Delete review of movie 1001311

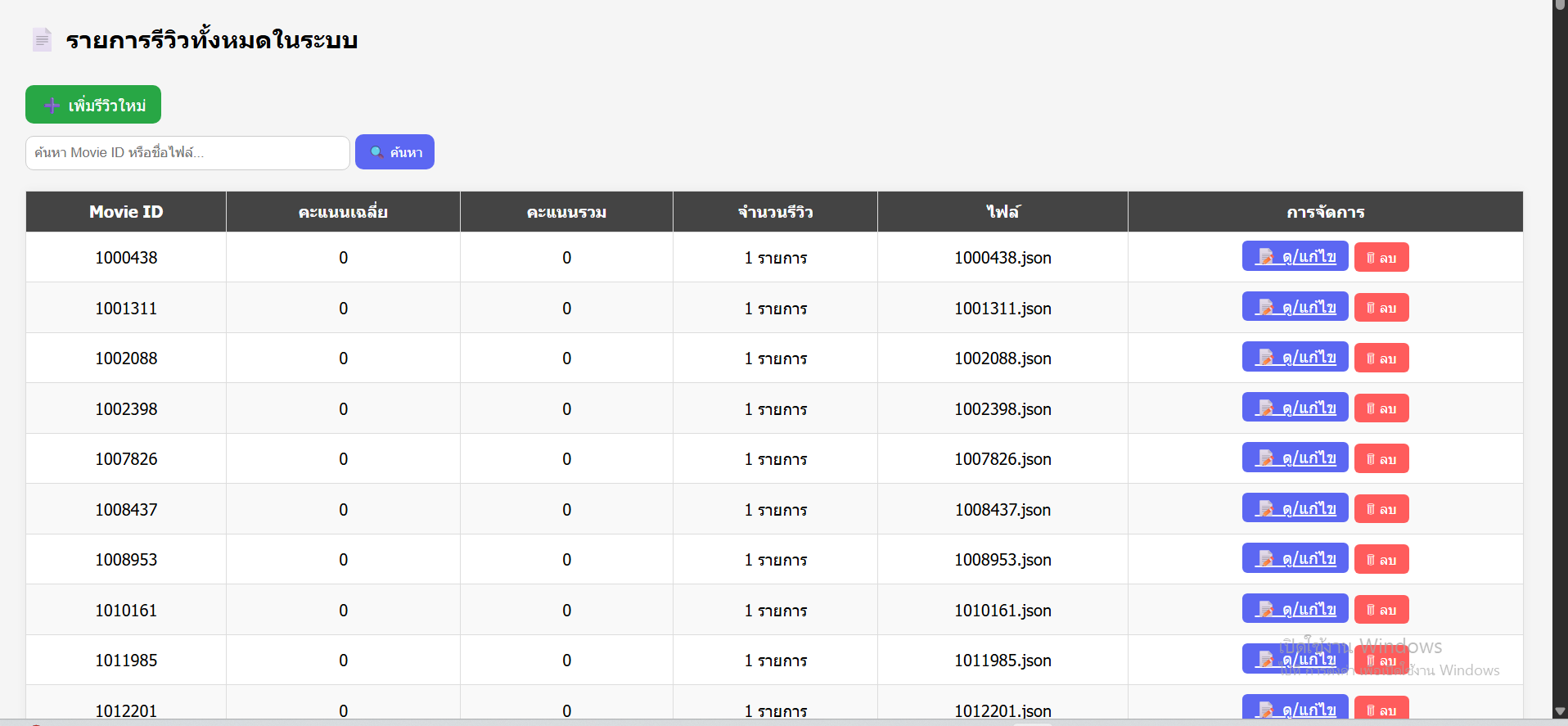1381,308
